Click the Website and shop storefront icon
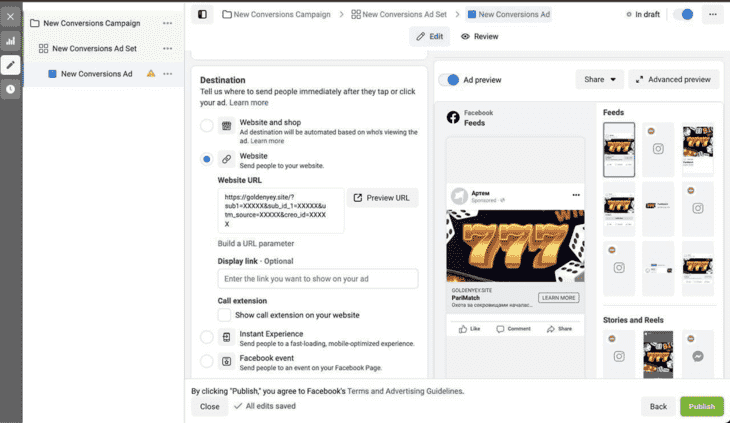The width and height of the screenshot is (730, 423). 226,126
